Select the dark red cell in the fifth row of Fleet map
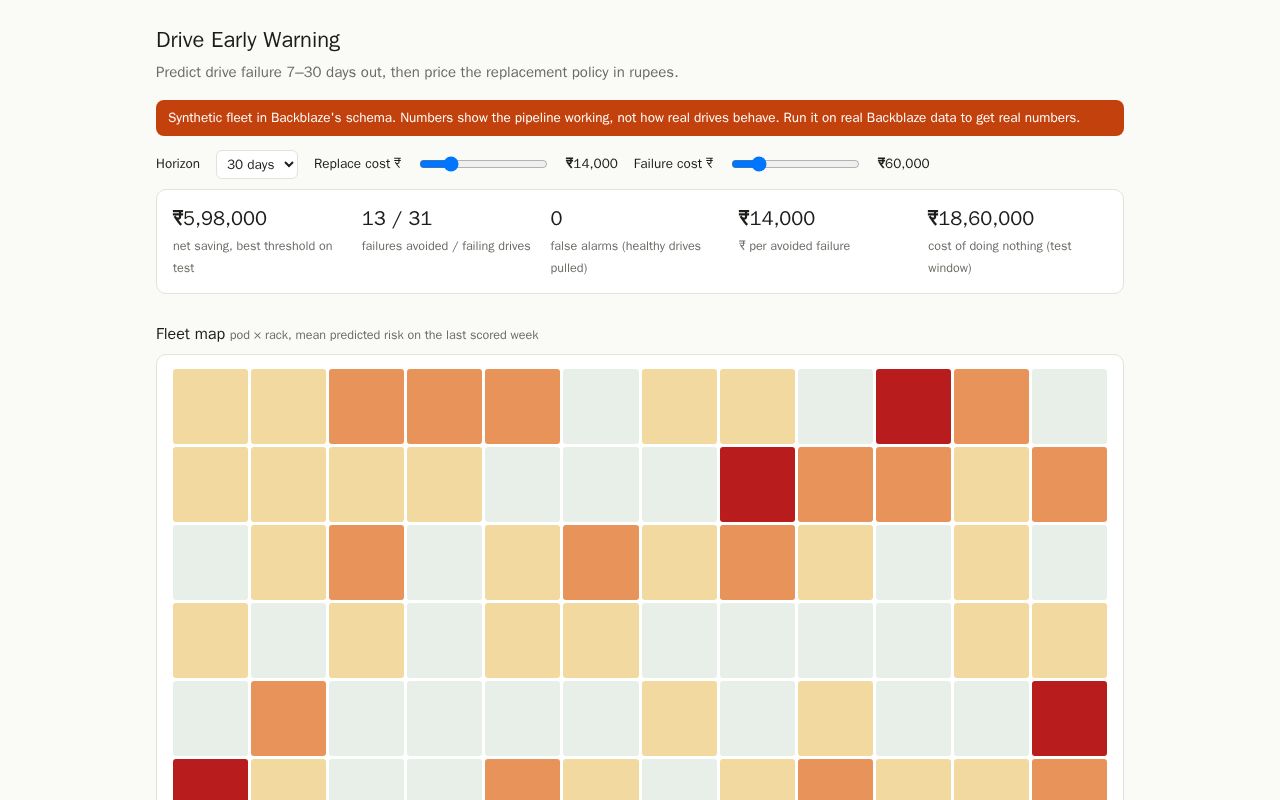The image size is (1280, 800). click(x=1069, y=718)
